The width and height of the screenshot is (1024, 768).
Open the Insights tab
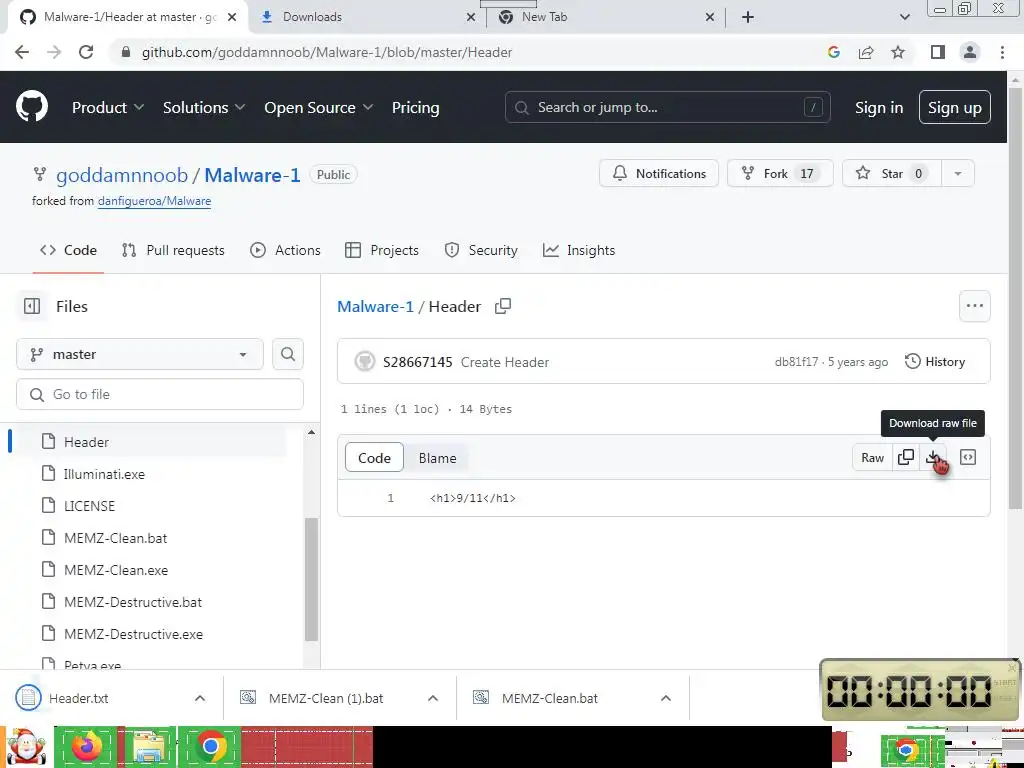click(579, 250)
